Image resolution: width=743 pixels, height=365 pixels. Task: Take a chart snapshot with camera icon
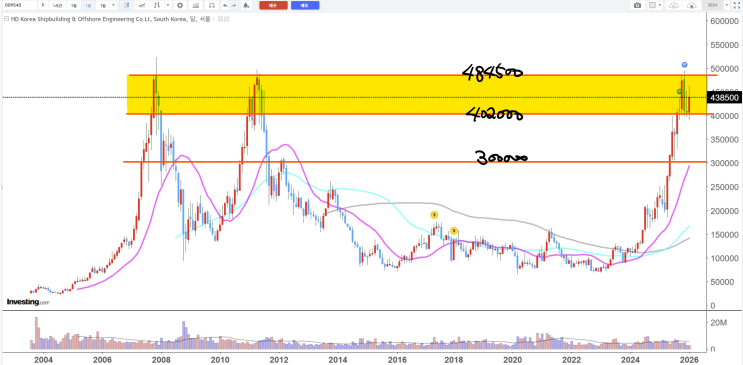pos(637,5)
